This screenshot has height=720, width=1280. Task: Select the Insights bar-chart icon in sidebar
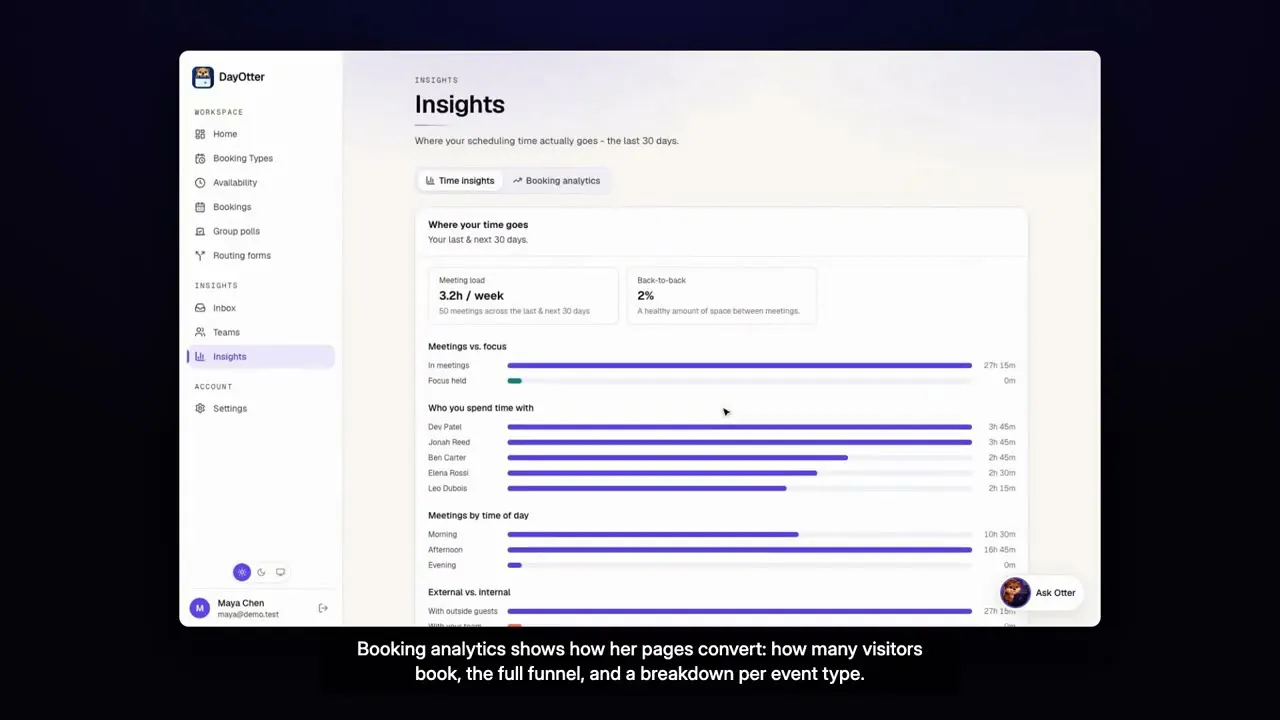point(200,357)
